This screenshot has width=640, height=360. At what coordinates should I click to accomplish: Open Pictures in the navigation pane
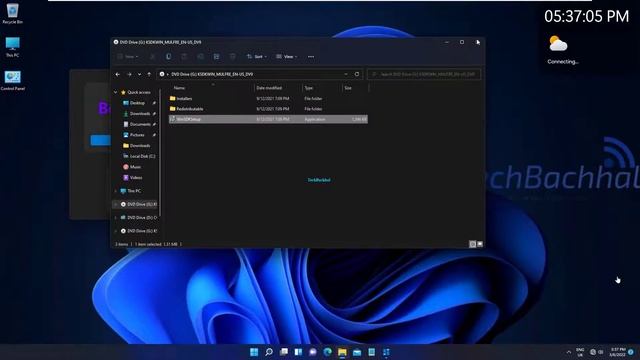tap(137, 135)
